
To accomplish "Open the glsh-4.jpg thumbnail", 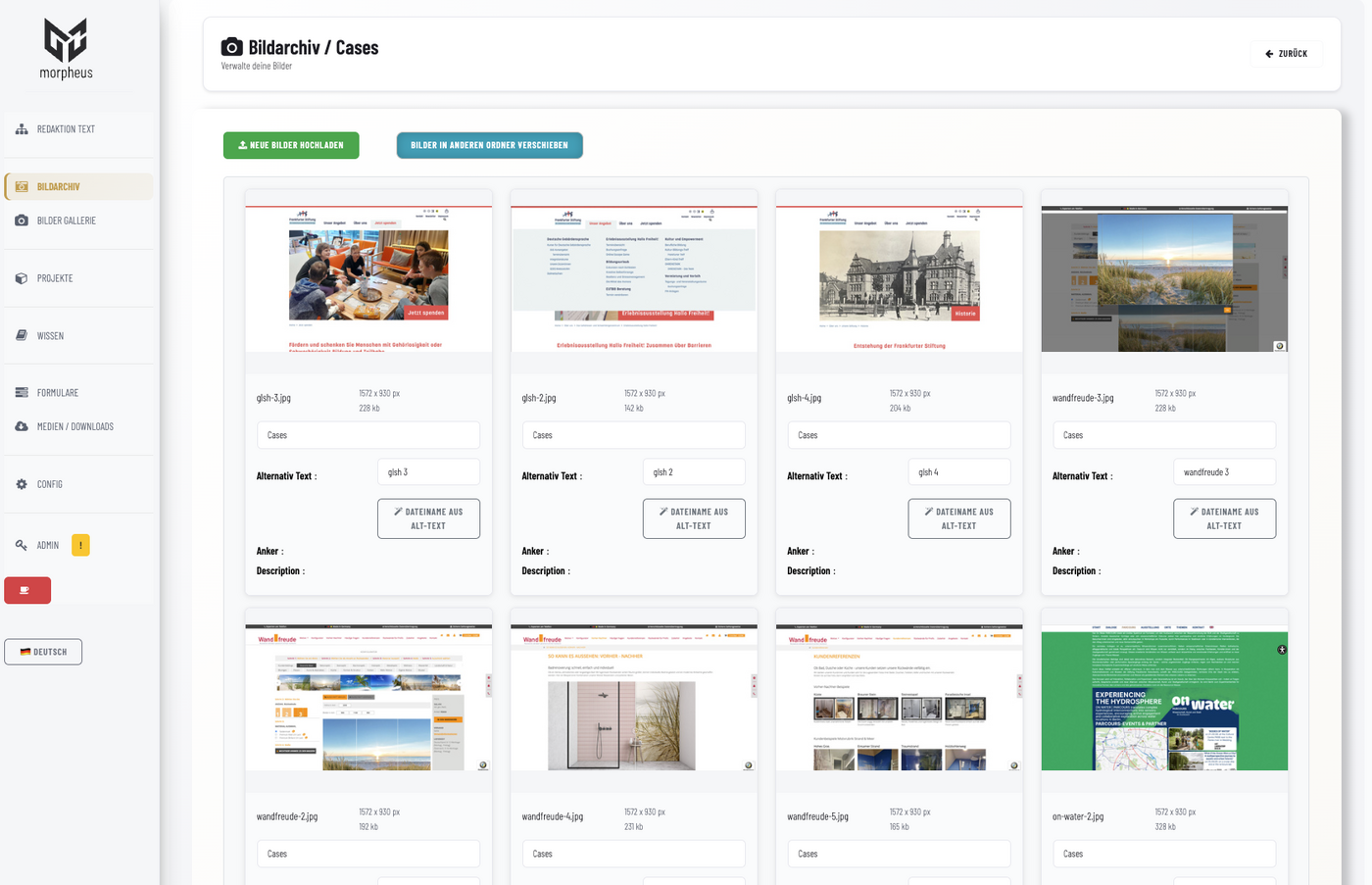I will (x=900, y=278).
